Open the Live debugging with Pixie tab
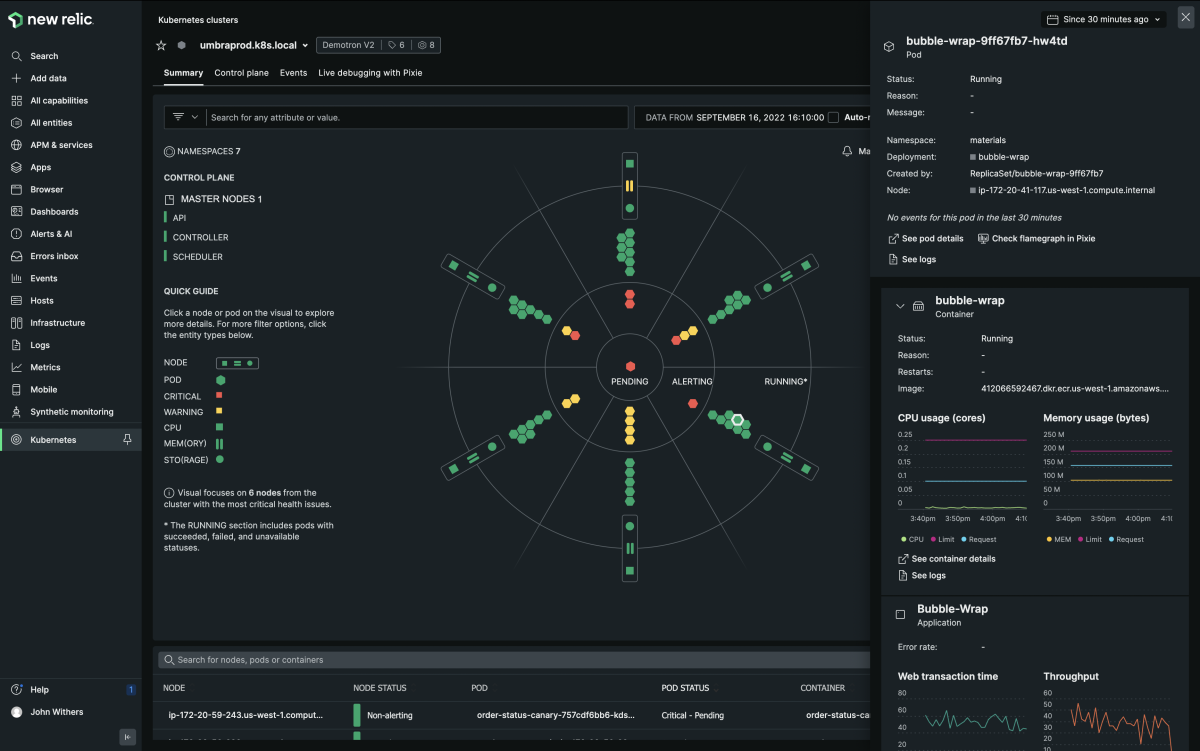The height and width of the screenshot is (751, 1200). (x=370, y=73)
